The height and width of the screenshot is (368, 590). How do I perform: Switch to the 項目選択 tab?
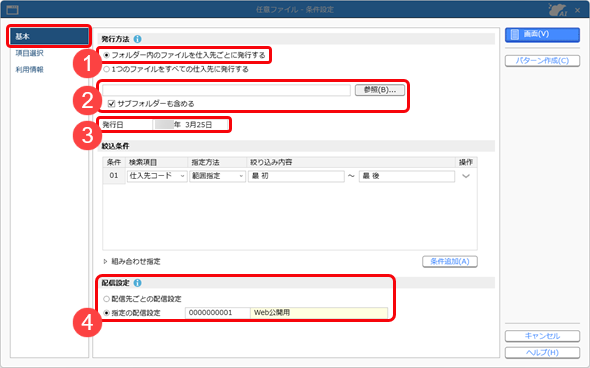pos(29,53)
